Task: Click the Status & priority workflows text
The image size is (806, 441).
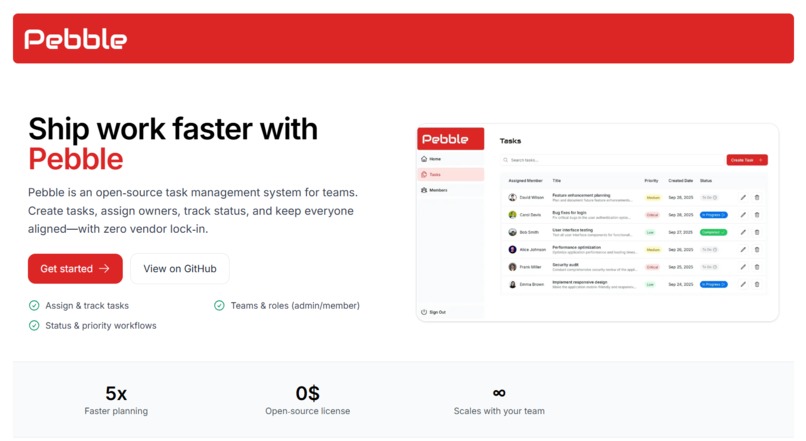Action: click(101, 325)
